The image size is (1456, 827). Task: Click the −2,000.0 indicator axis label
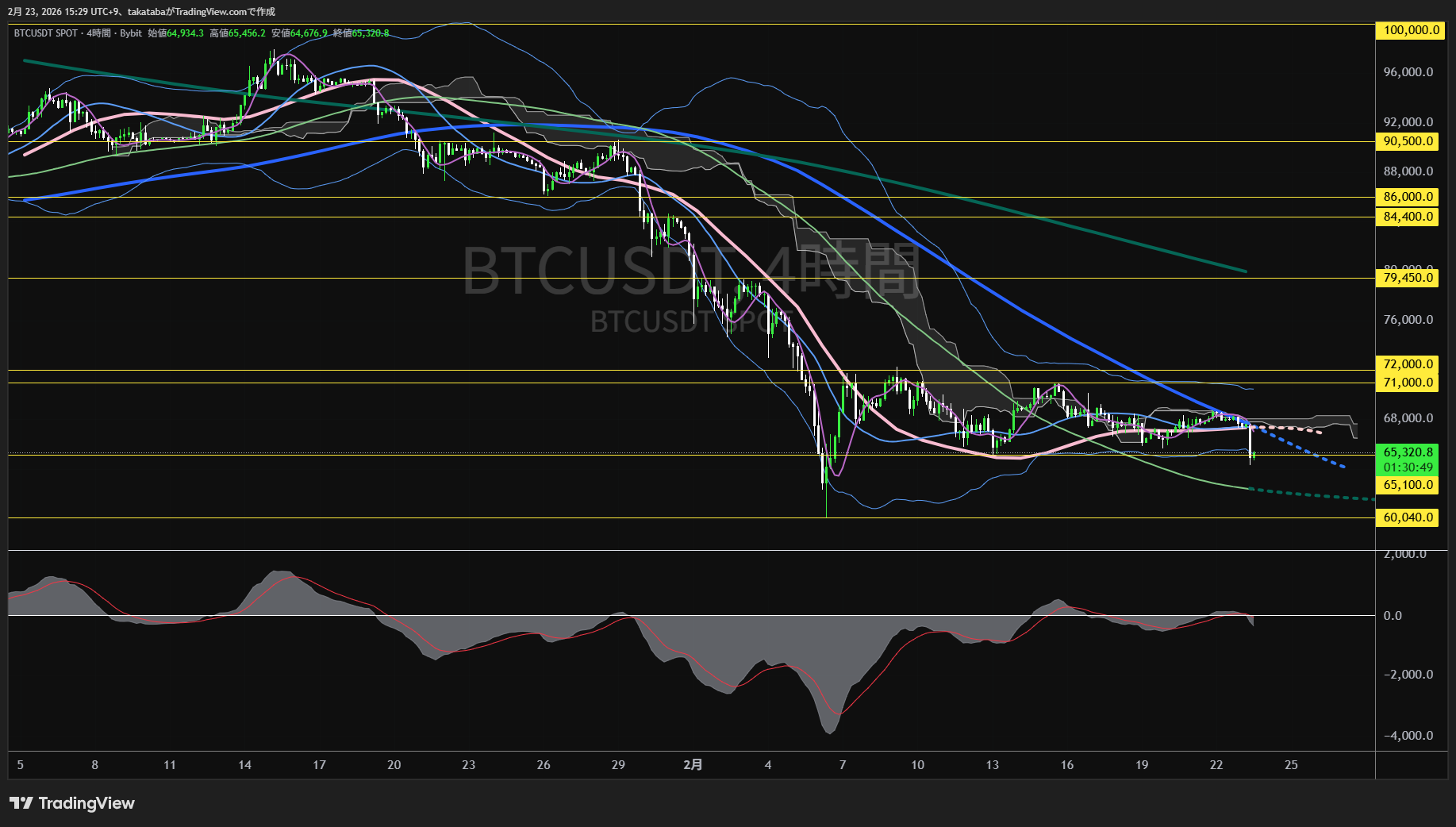coord(1408,675)
